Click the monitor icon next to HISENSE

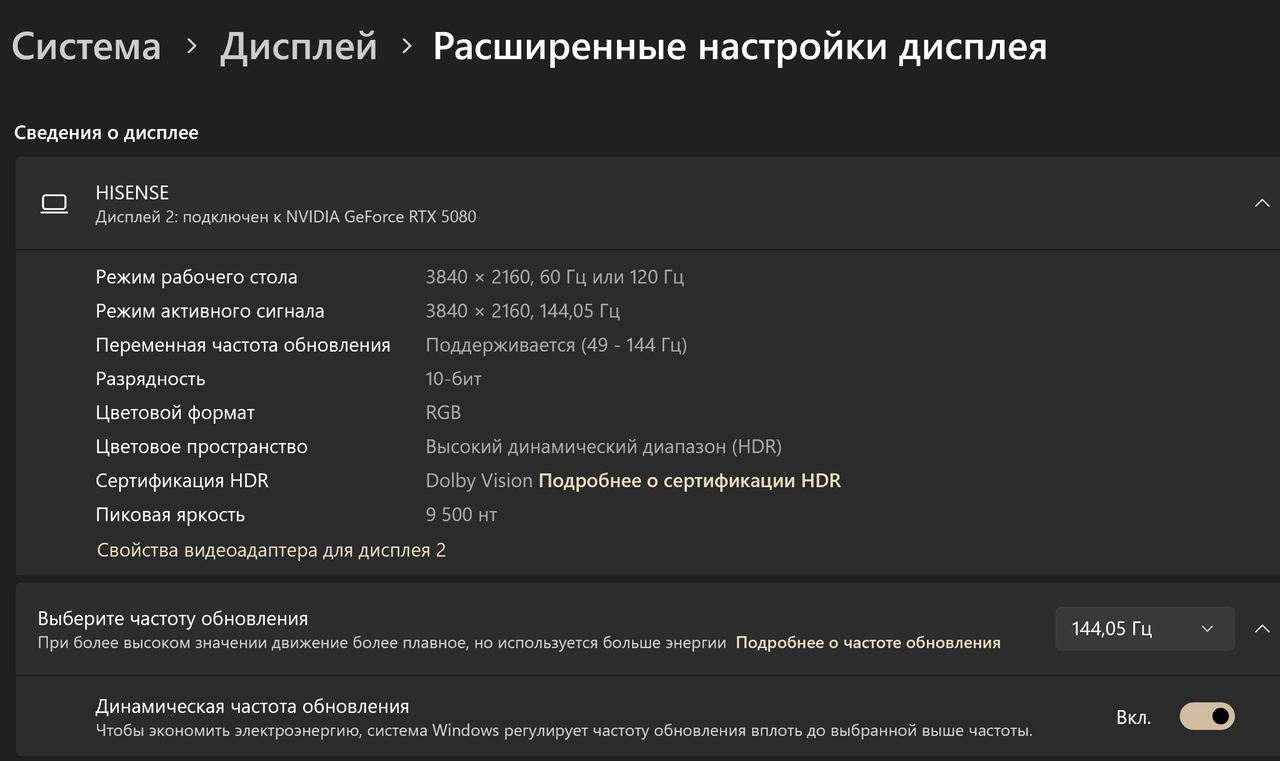(55, 202)
